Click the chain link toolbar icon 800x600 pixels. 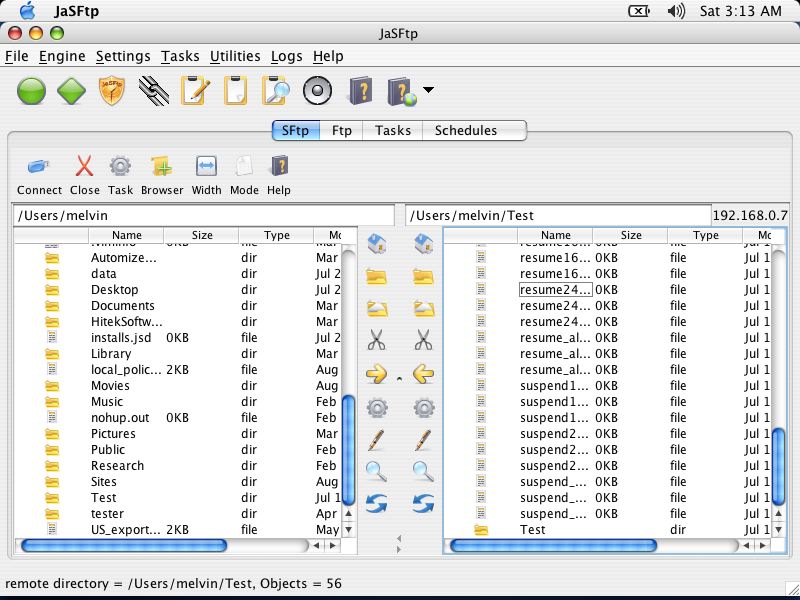click(154, 91)
